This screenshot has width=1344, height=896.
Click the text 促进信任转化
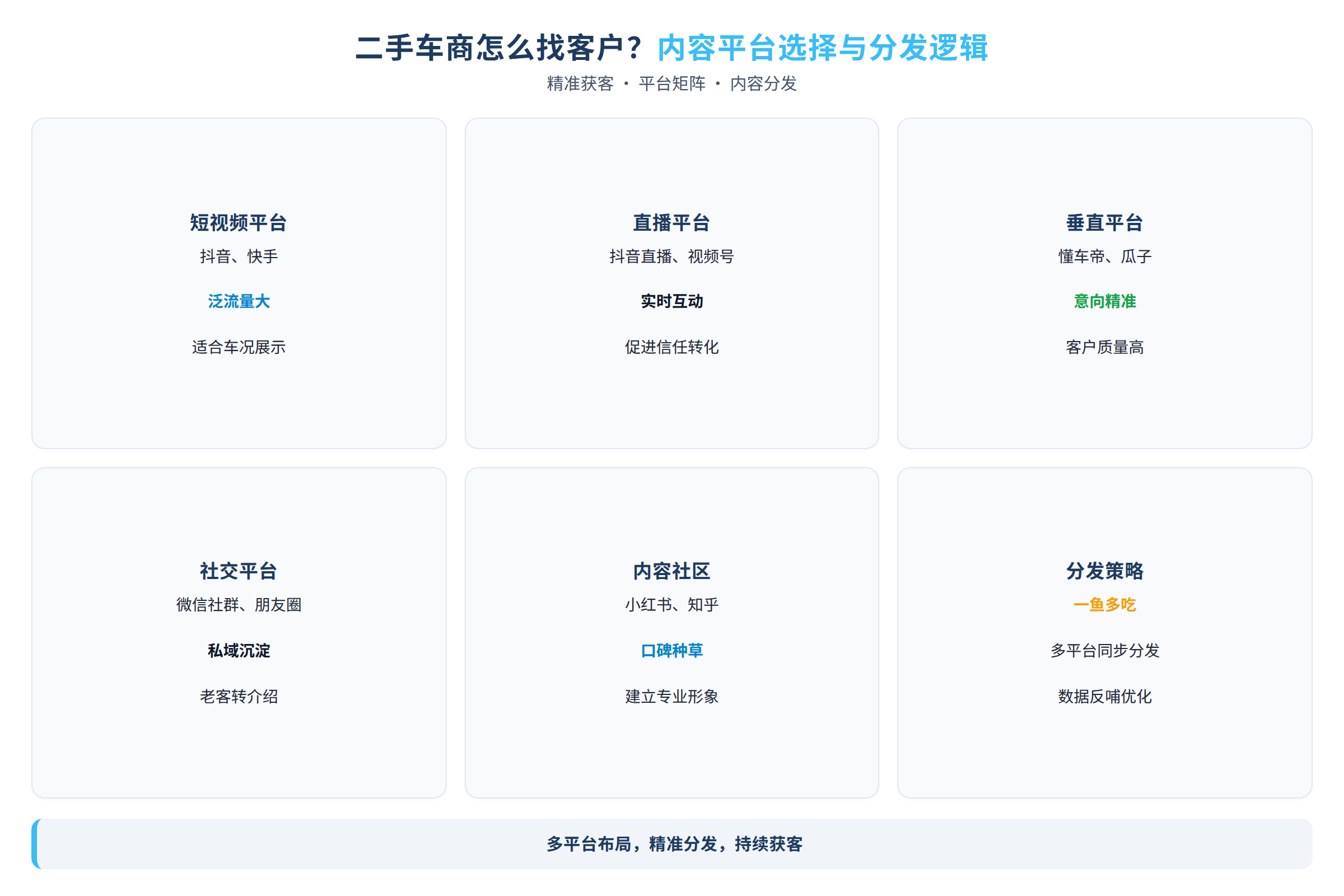pos(672,347)
